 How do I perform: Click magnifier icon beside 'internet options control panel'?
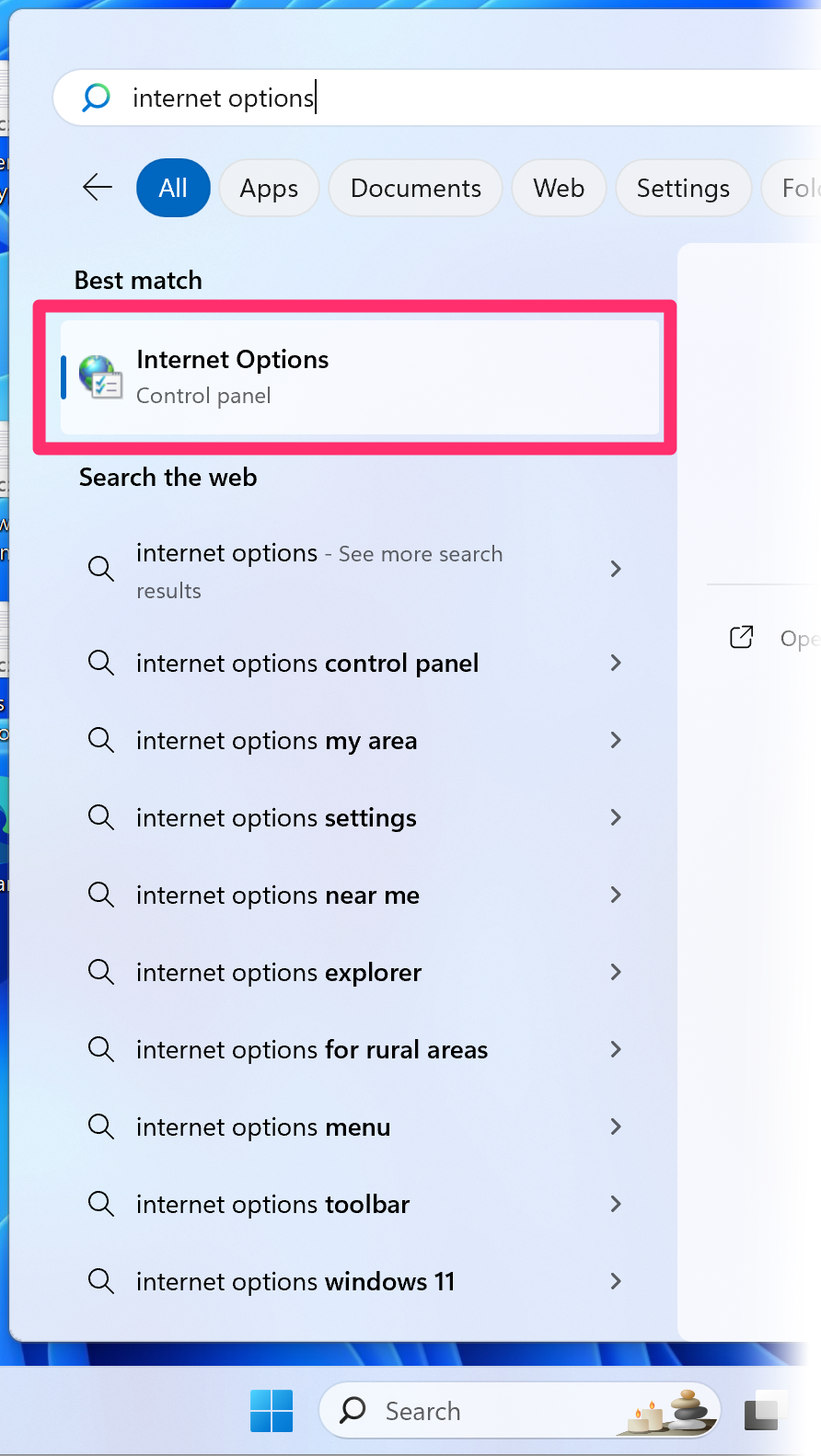click(101, 663)
